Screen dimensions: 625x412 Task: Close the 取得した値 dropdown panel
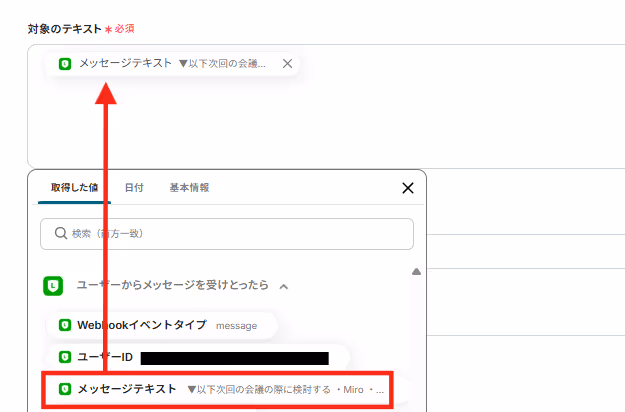(x=408, y=188)
